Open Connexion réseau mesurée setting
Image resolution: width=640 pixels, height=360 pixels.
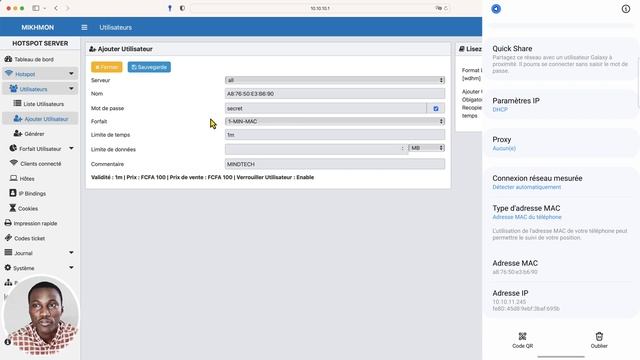560,182
